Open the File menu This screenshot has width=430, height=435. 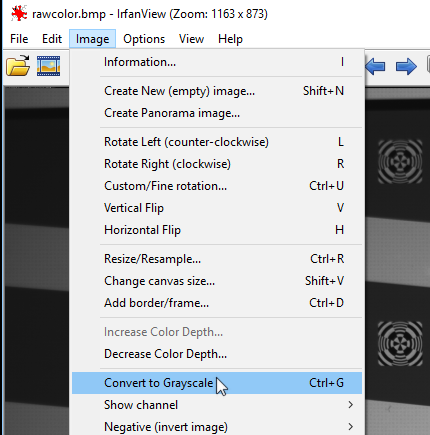(19, 39)
